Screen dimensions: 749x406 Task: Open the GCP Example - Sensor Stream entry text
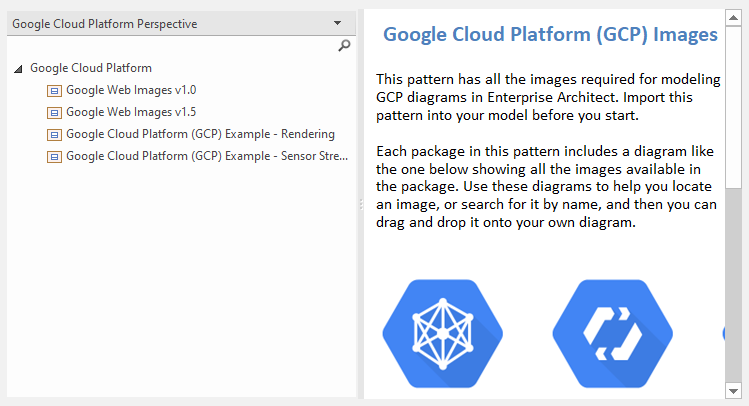[x=206, y=156]
